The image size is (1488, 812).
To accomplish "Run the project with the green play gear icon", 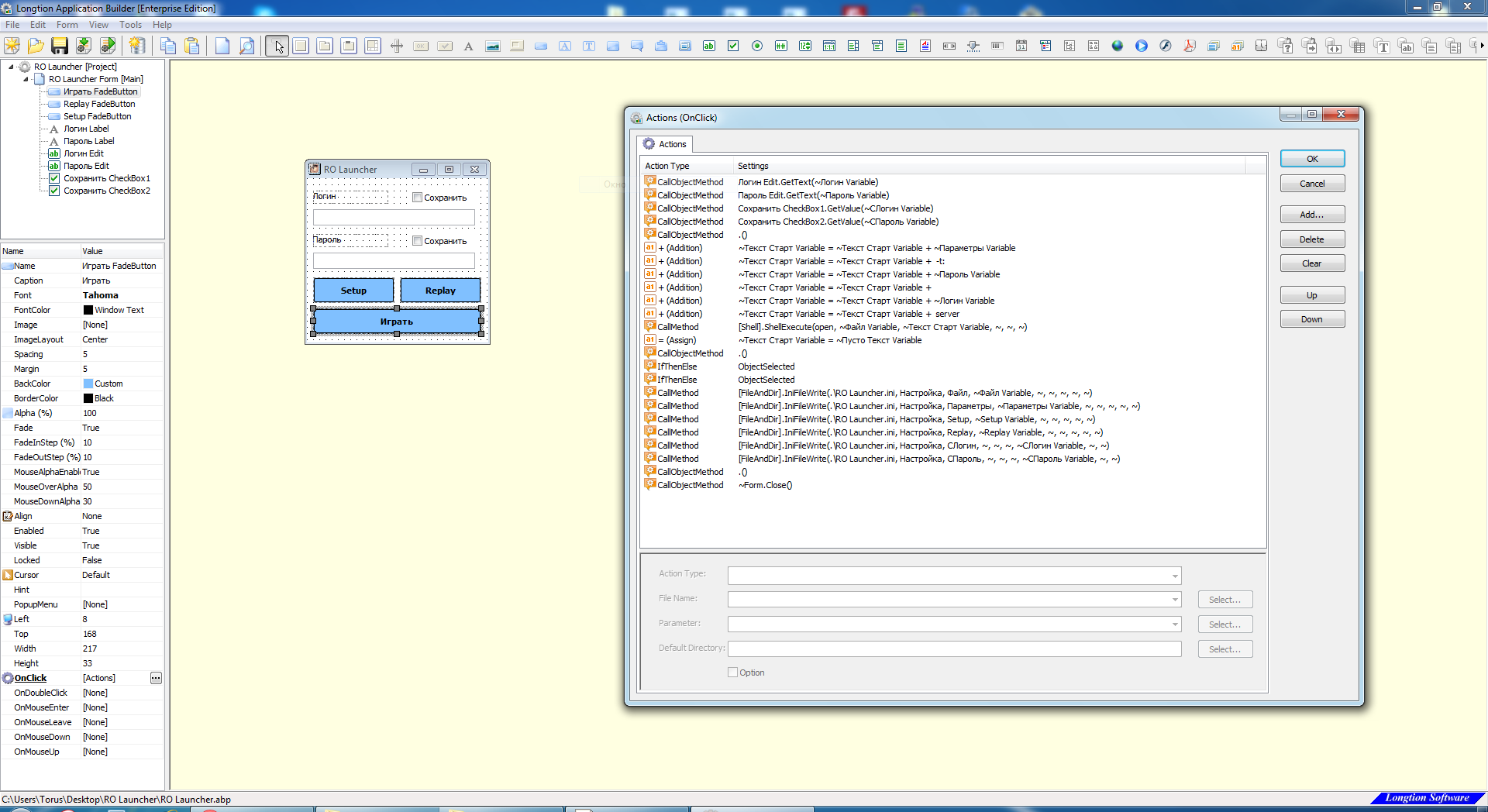I will (108, 46).
